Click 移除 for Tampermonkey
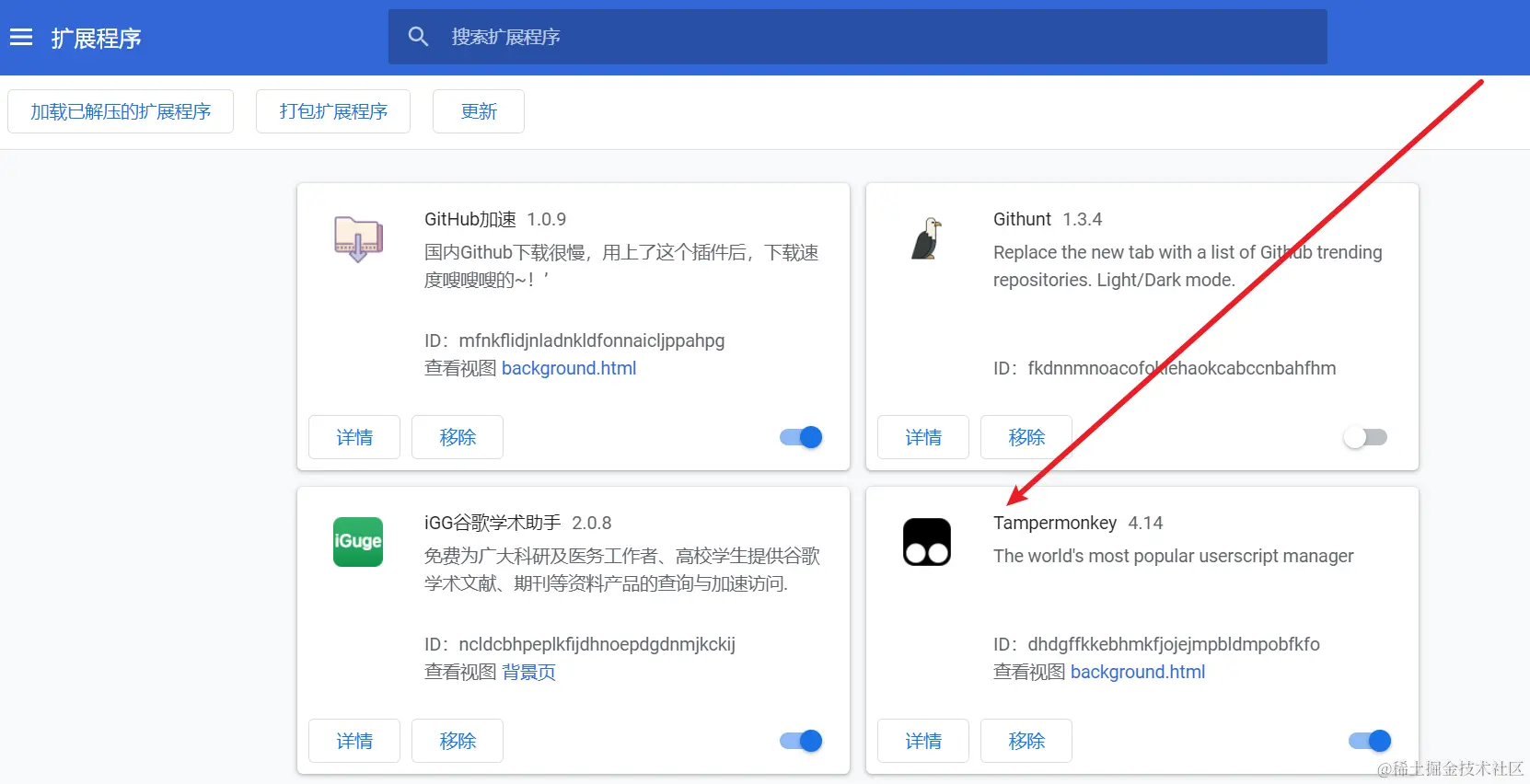This screenshot has width=1530, height=784. pyautogui.click(x=1026, y=741)
